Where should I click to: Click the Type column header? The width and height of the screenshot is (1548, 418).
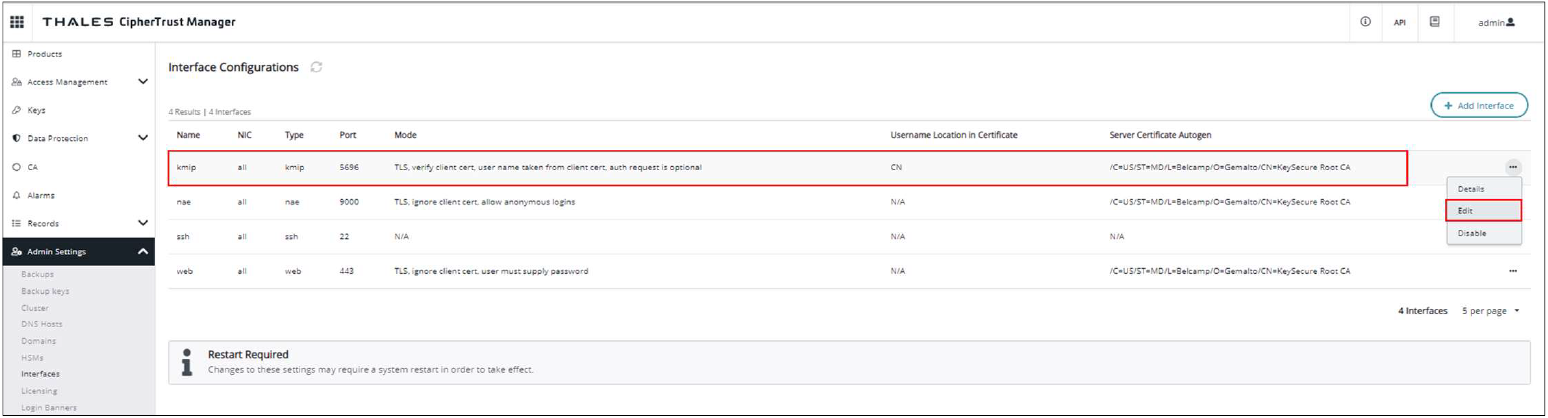point(294,135)
